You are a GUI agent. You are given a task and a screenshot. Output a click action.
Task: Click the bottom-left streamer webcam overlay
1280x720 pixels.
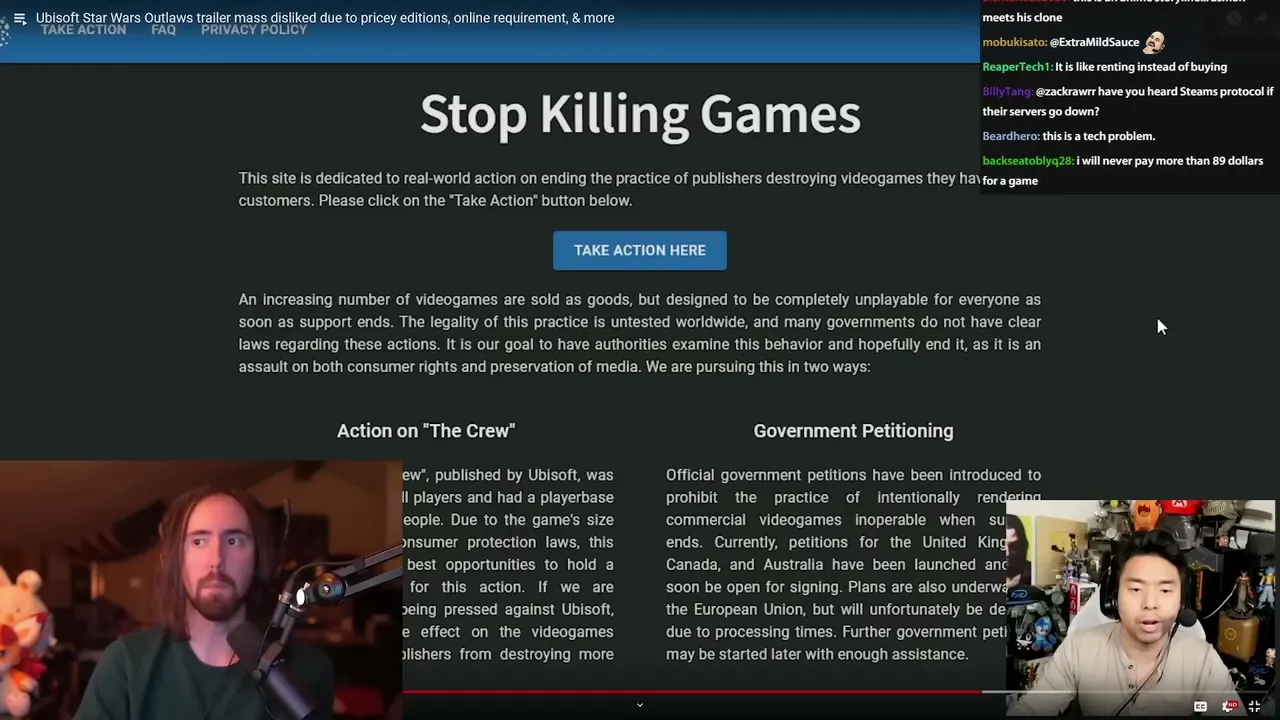[x=200, y=590]
